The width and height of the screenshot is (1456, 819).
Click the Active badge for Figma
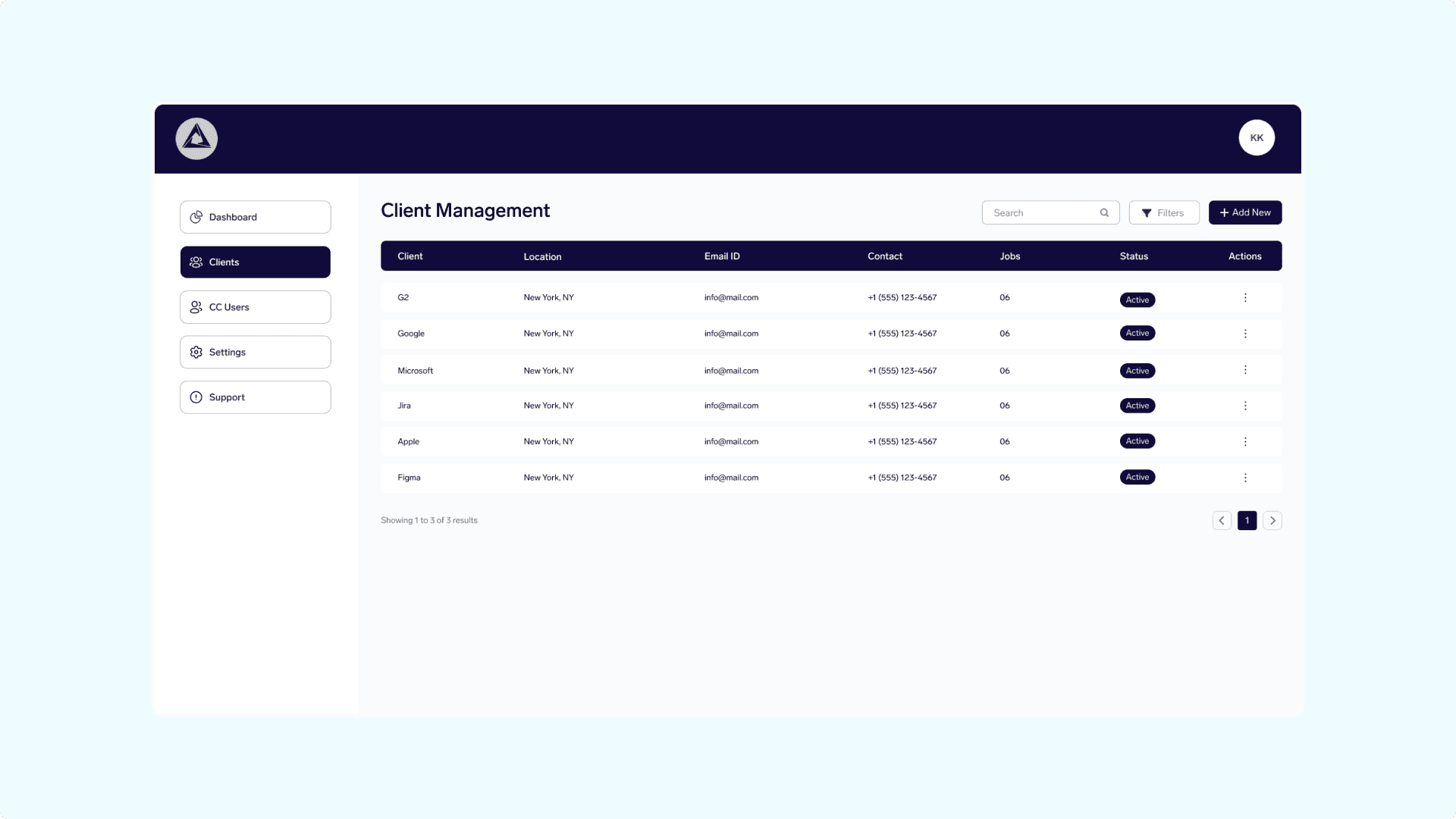[1137, 477]
